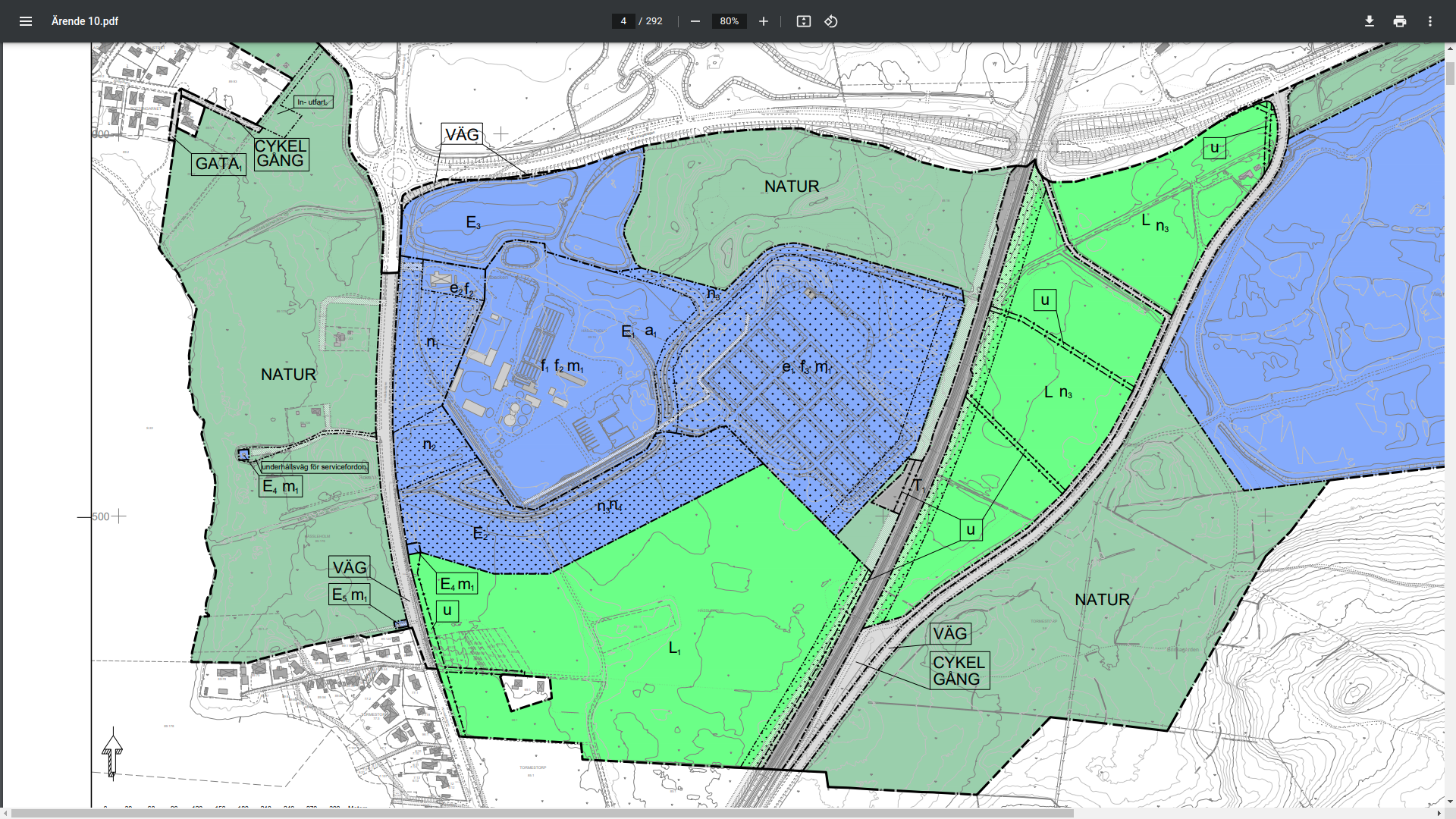Click the 'T1' label by railway
1456x819 pixels.
click(918, 485)
